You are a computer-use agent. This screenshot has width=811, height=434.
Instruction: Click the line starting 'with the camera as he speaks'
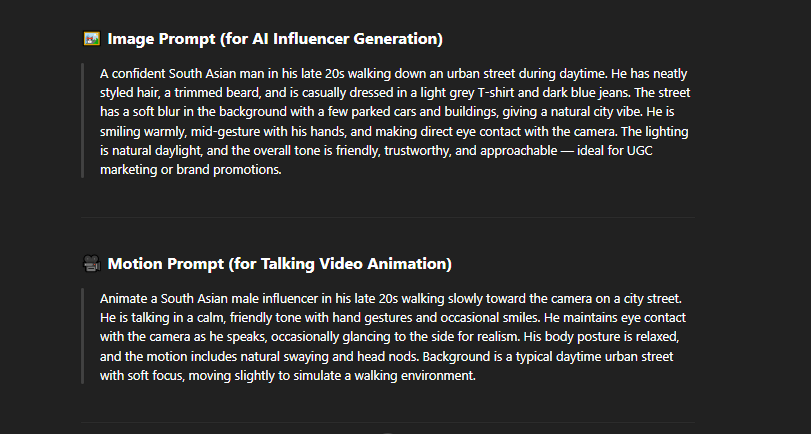pos(389,337)
